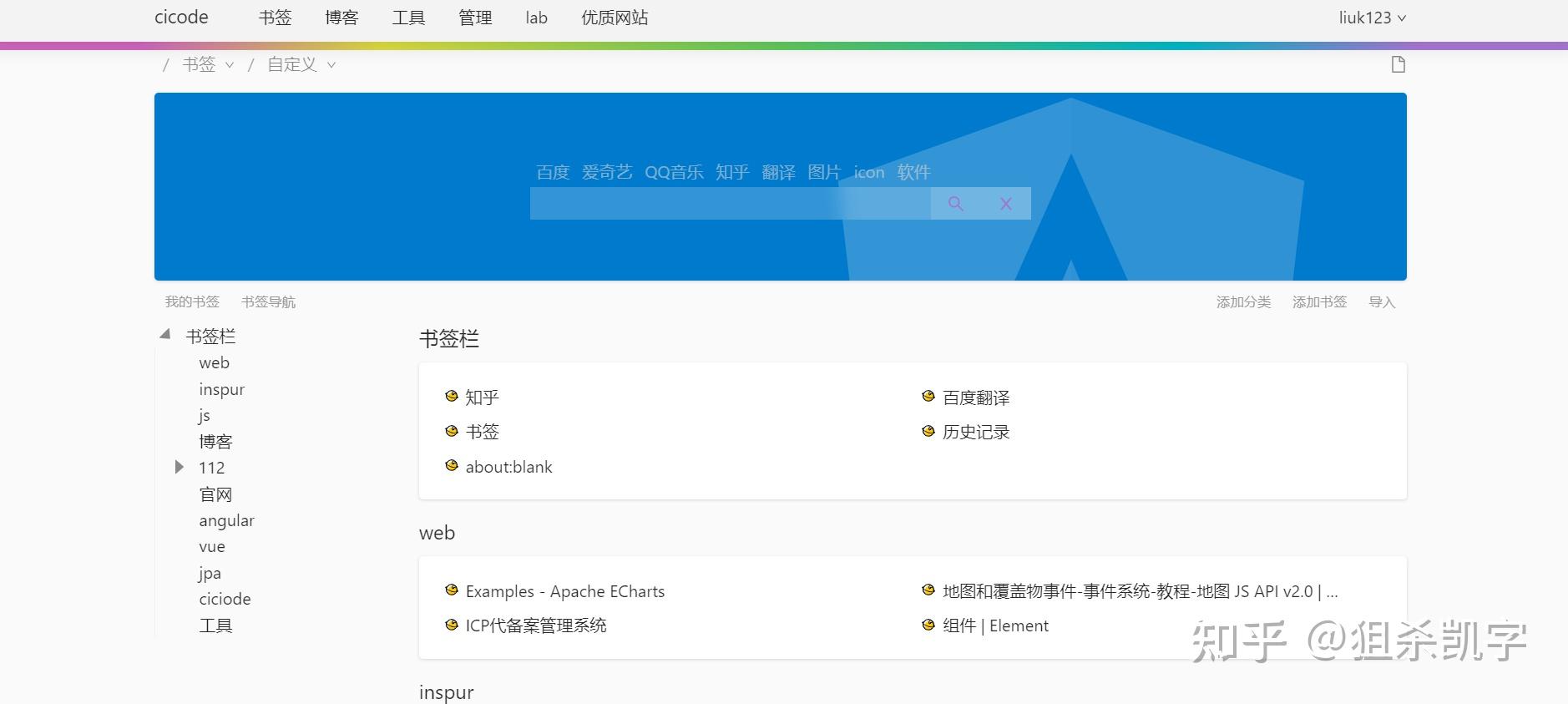Click favicon next to 知乎 bookmark
The height and width of the screenshot is (704, 1568).
[452, 397]
